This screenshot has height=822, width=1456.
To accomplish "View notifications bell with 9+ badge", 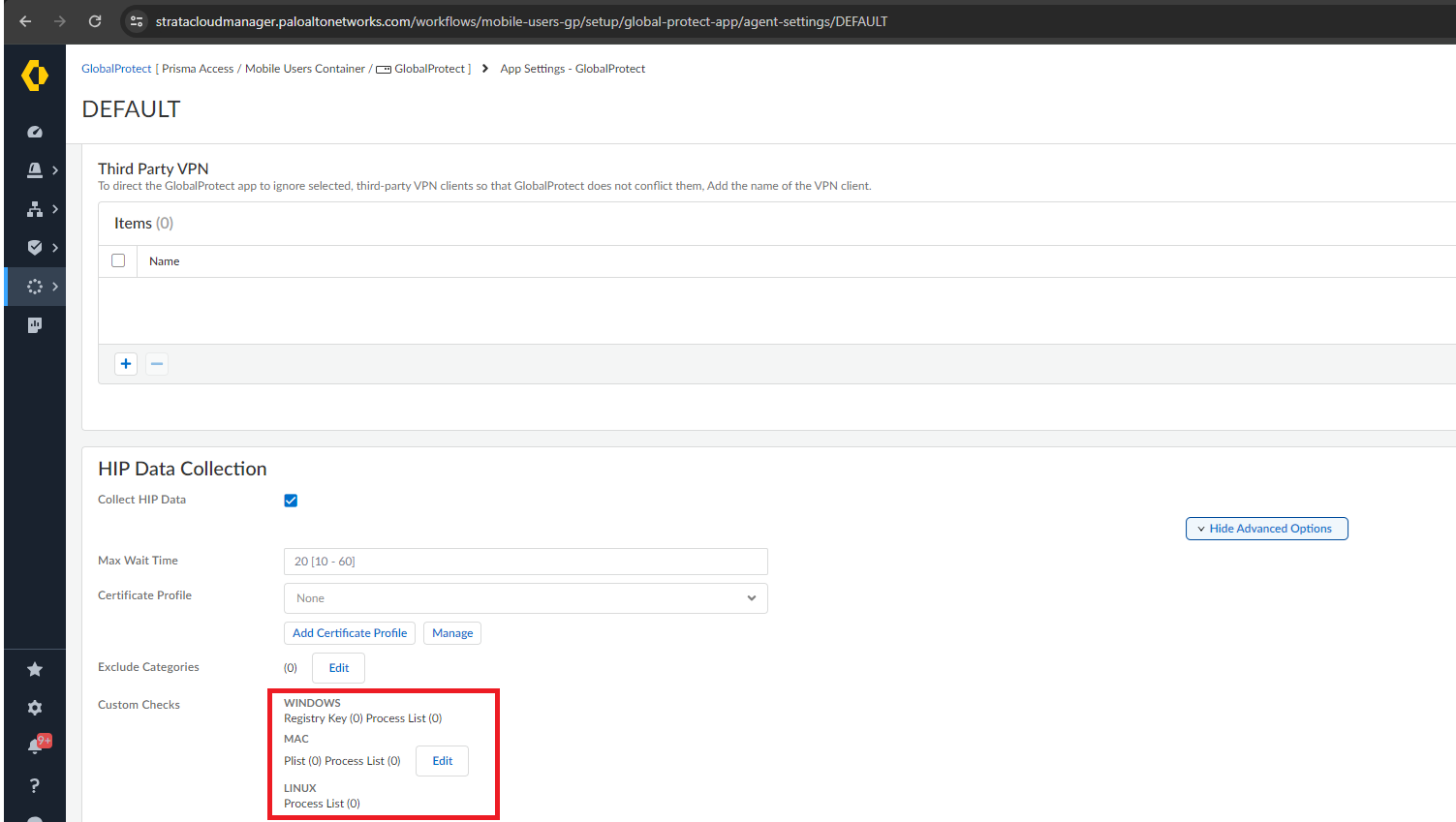I will click(x=37, y=746).
